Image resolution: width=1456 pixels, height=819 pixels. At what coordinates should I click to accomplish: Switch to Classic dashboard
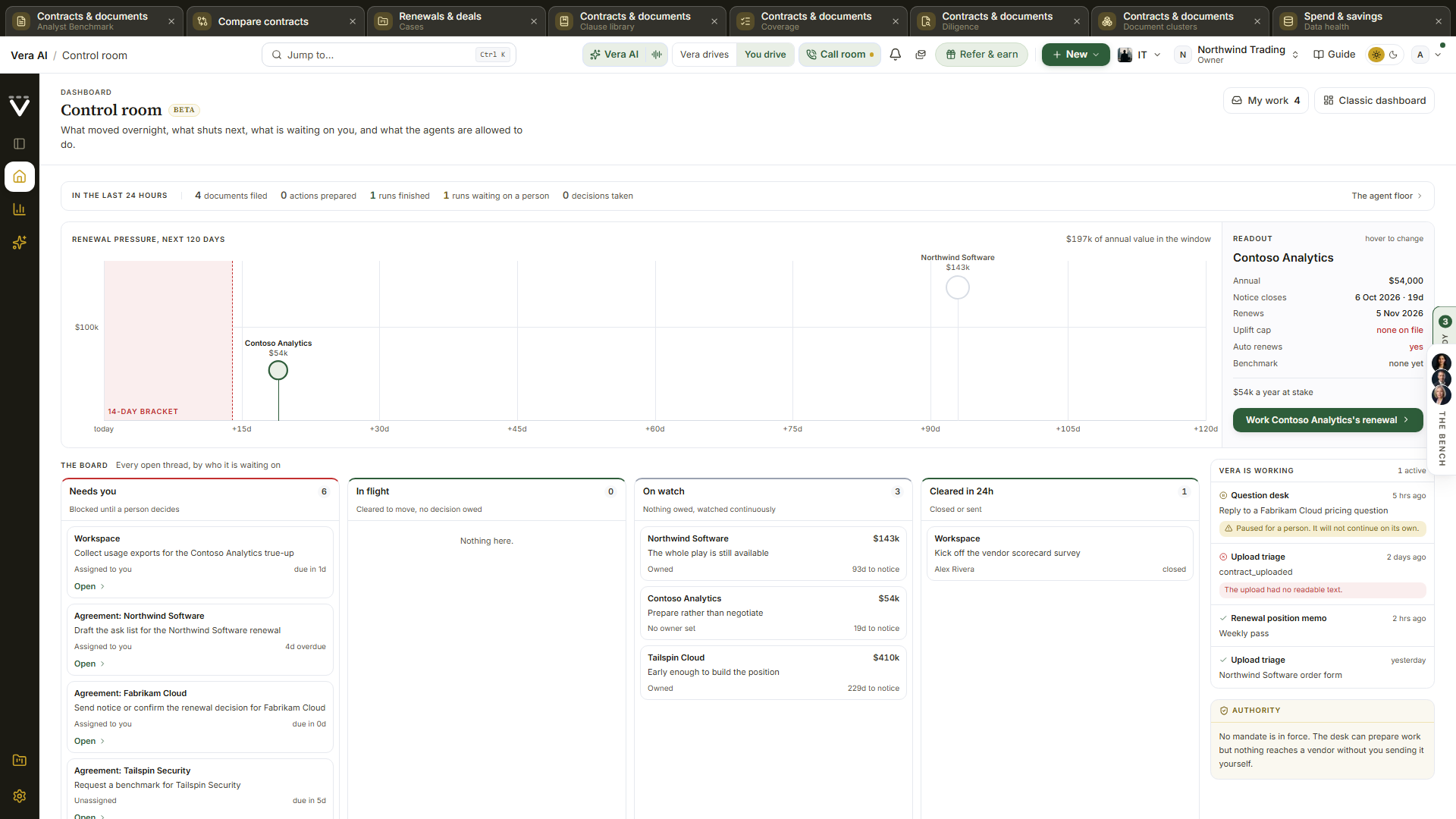click(1374, 100)
